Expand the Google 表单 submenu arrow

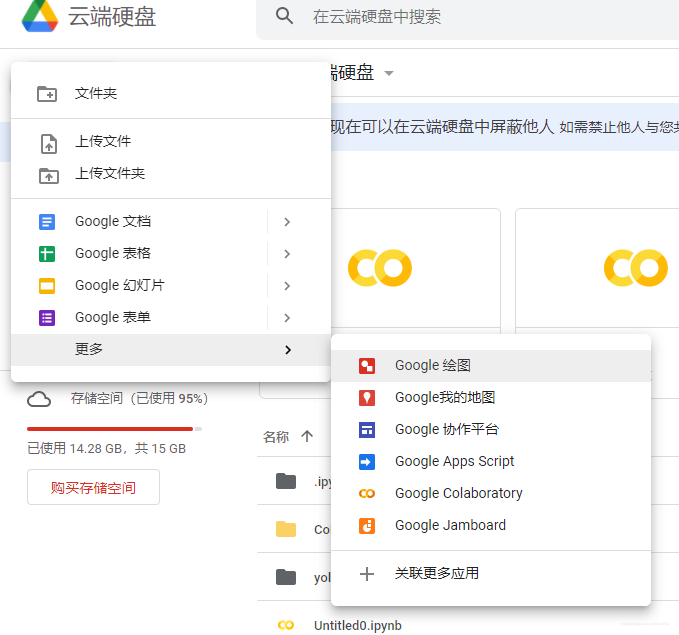[287, 318]
